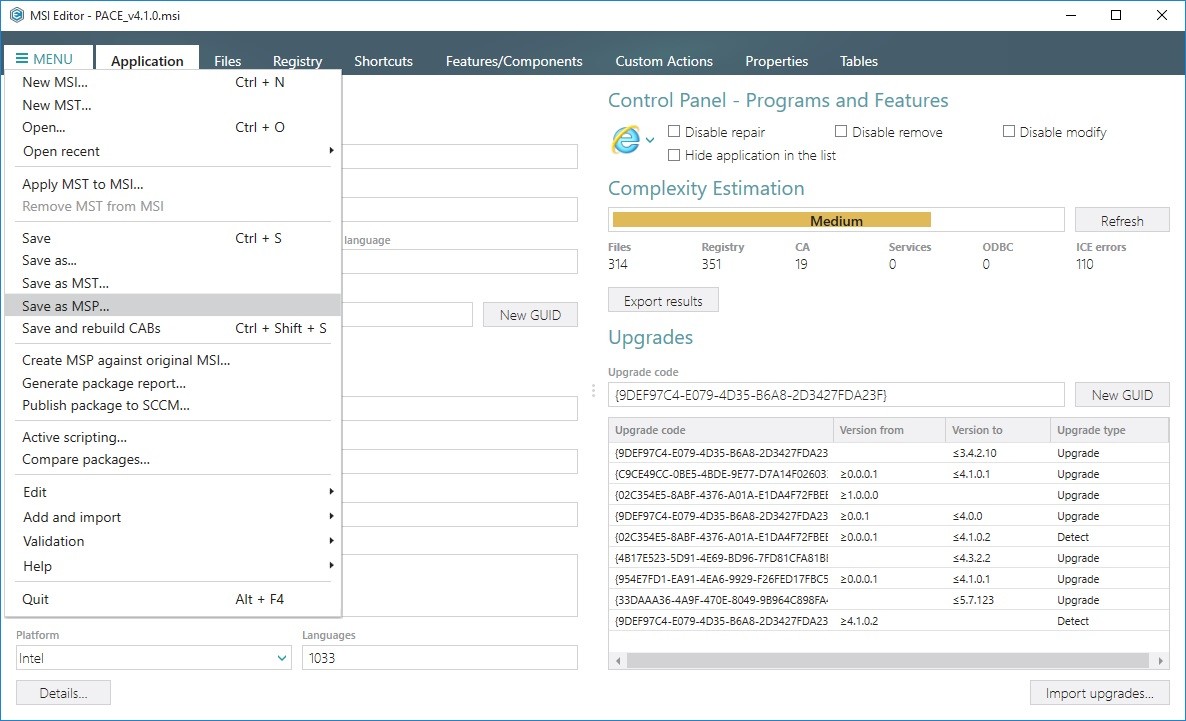Select upgrade row with version ≤3.4.2.10

[889, 452]
